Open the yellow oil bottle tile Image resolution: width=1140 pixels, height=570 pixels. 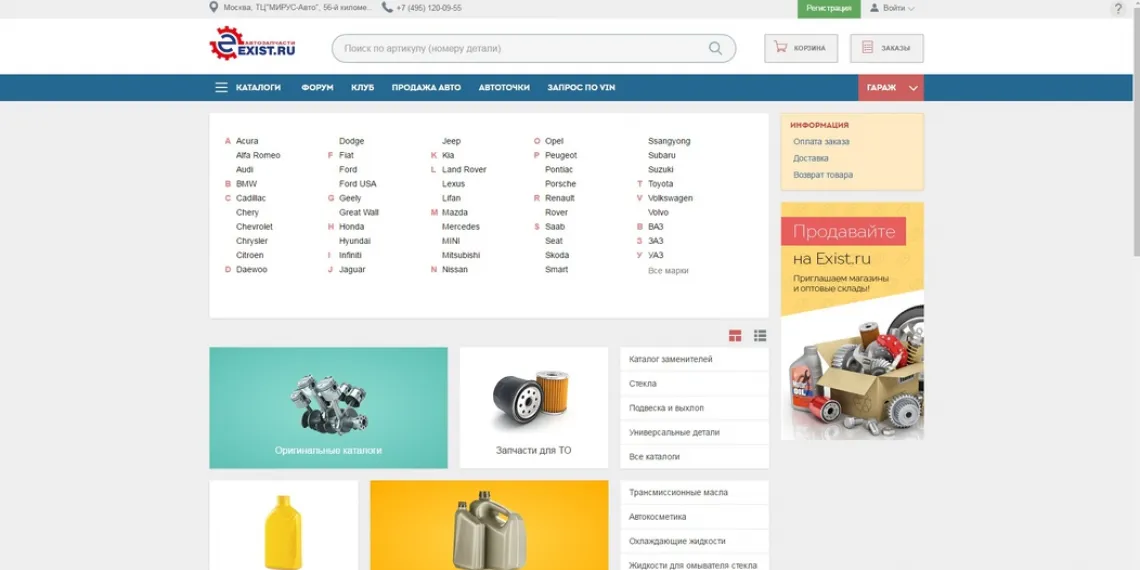click(284, 525)
